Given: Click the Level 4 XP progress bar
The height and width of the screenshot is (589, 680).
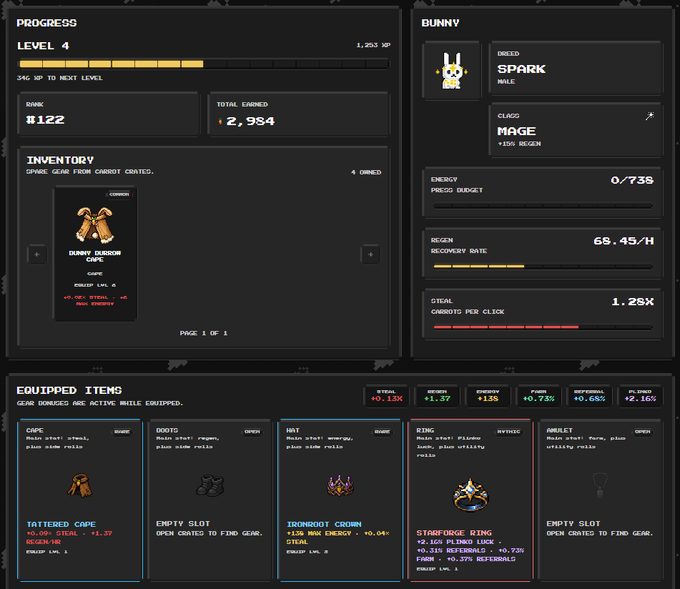Looking at the screenshot, I should (x=203, y=64).
